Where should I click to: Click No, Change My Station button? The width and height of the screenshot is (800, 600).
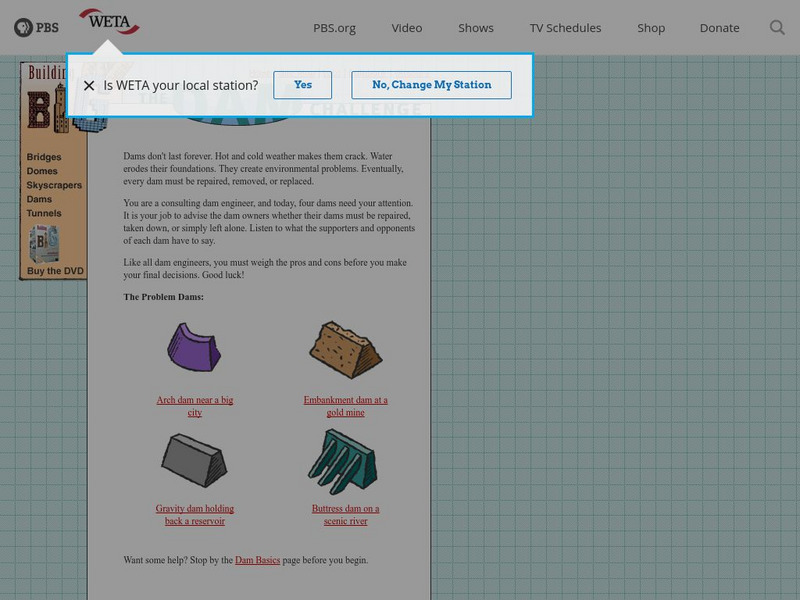pyautogui.click(x=432, y=85)
